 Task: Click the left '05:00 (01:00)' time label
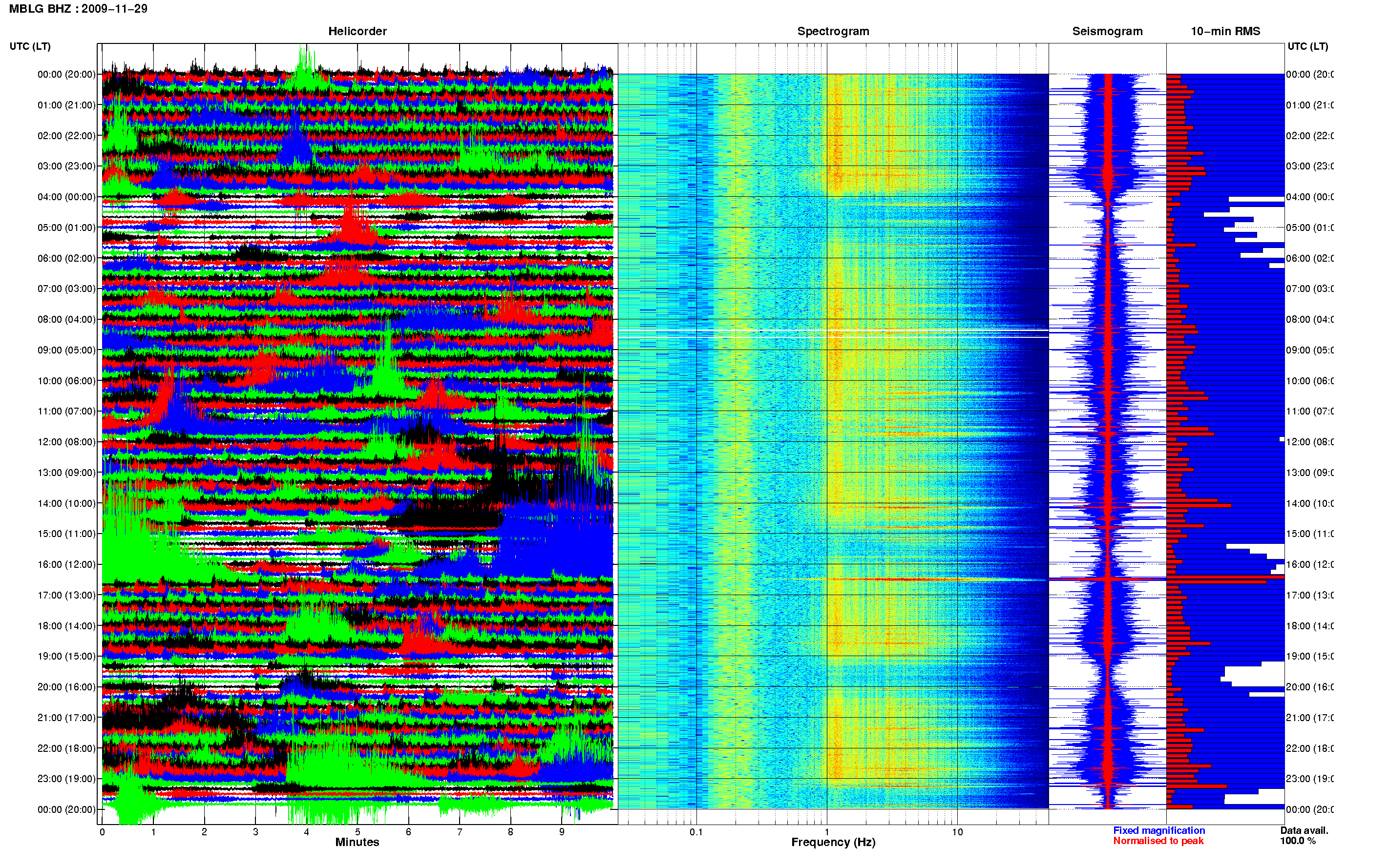(x=66, y=227)
